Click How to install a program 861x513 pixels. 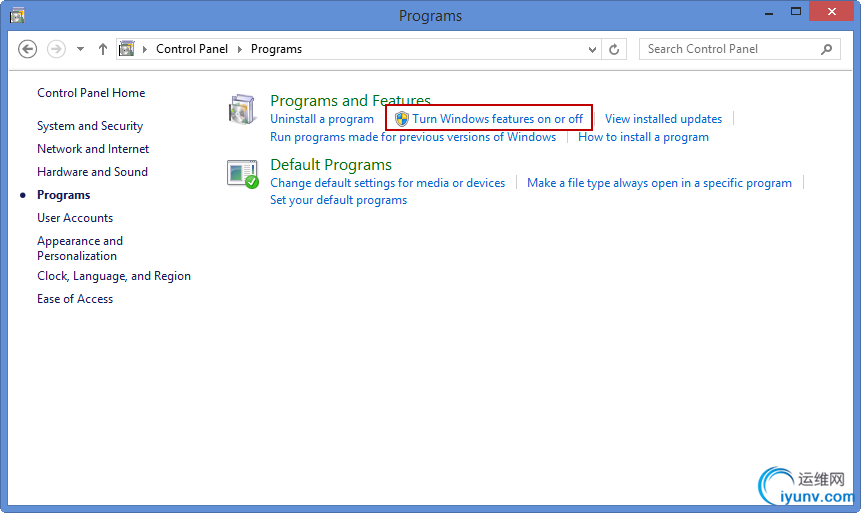coord(644,137)
